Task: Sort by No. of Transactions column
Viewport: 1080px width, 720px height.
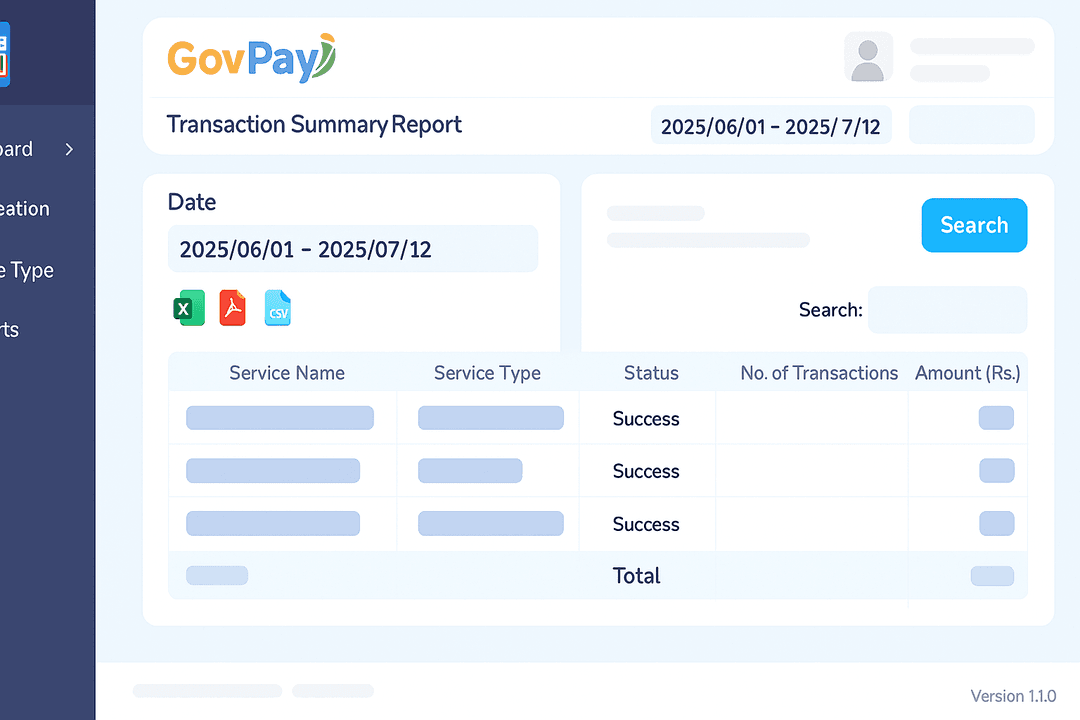Action: coord(818,373)
